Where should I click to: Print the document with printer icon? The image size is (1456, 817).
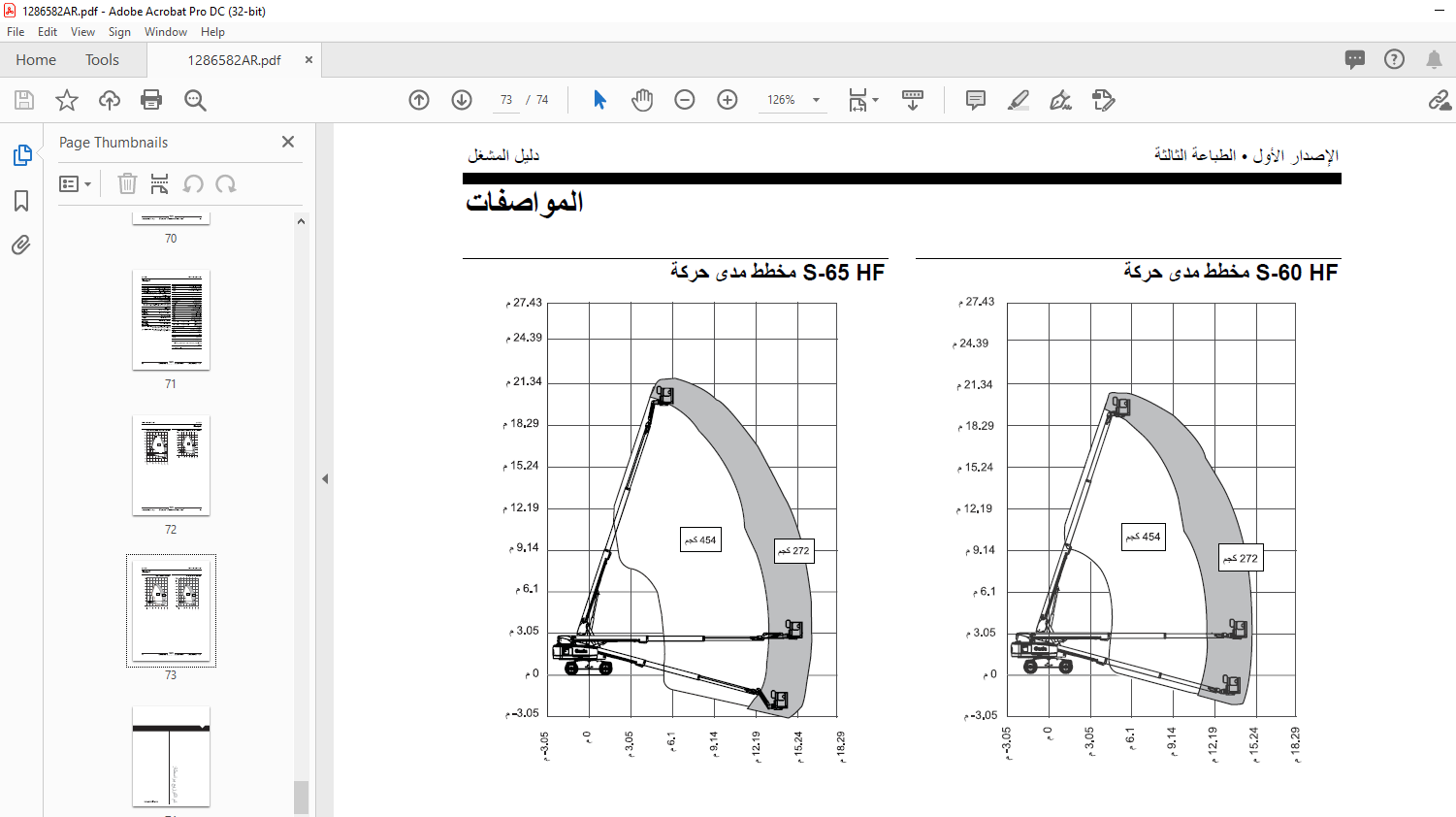tap(151, 100)
